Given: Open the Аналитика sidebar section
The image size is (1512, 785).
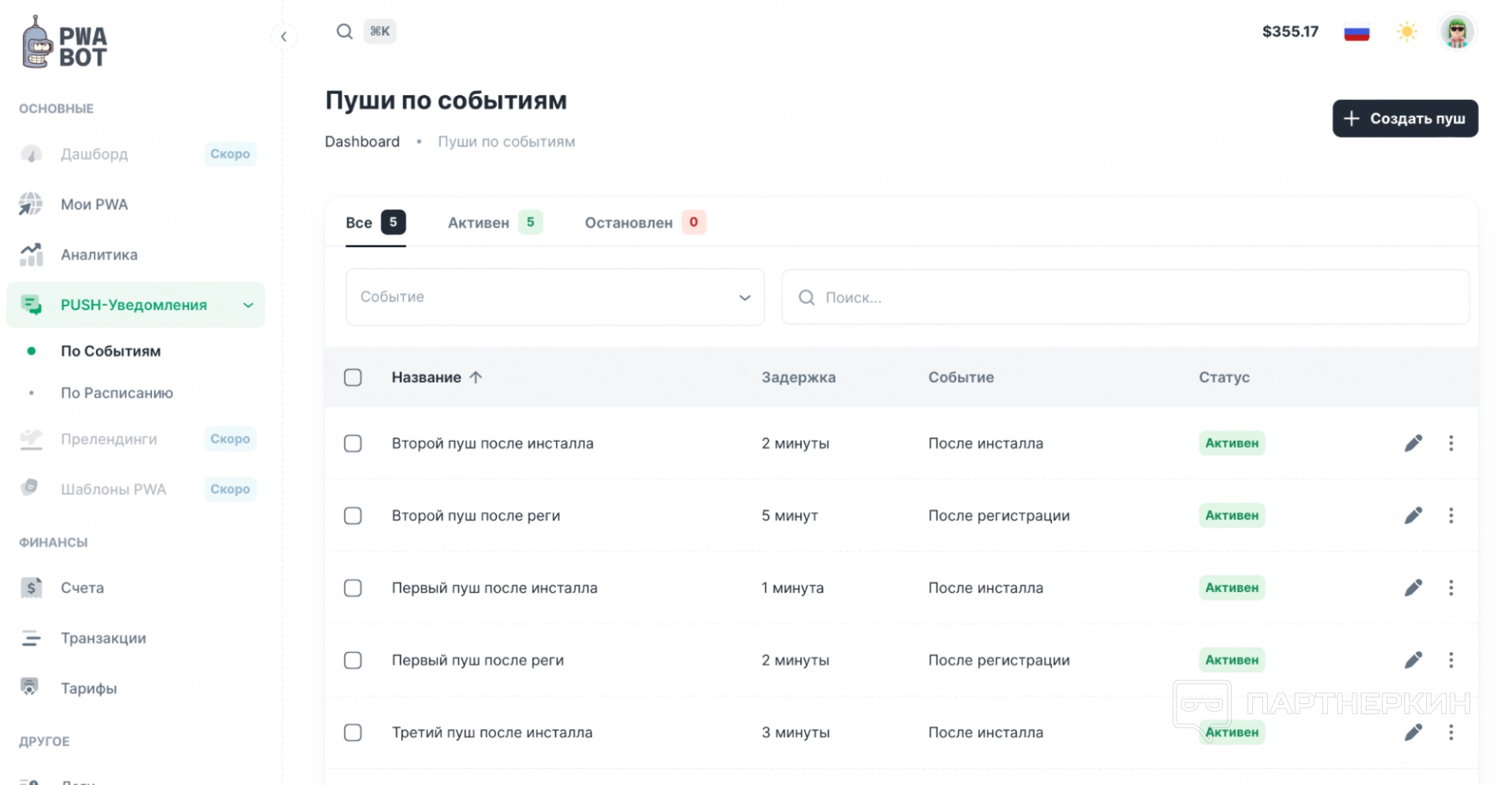Looking at the screenshot, I should 98,254.
